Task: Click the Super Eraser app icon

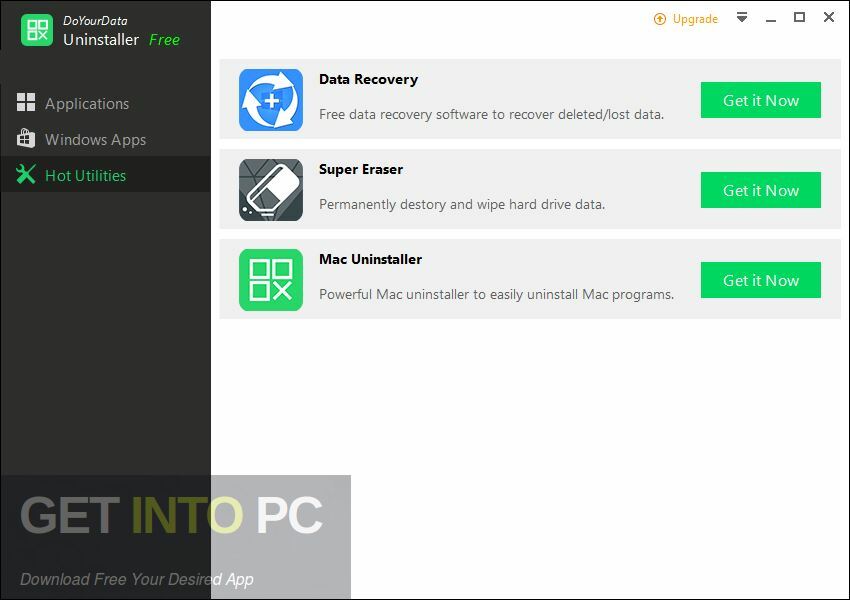Action: (271, 190)
